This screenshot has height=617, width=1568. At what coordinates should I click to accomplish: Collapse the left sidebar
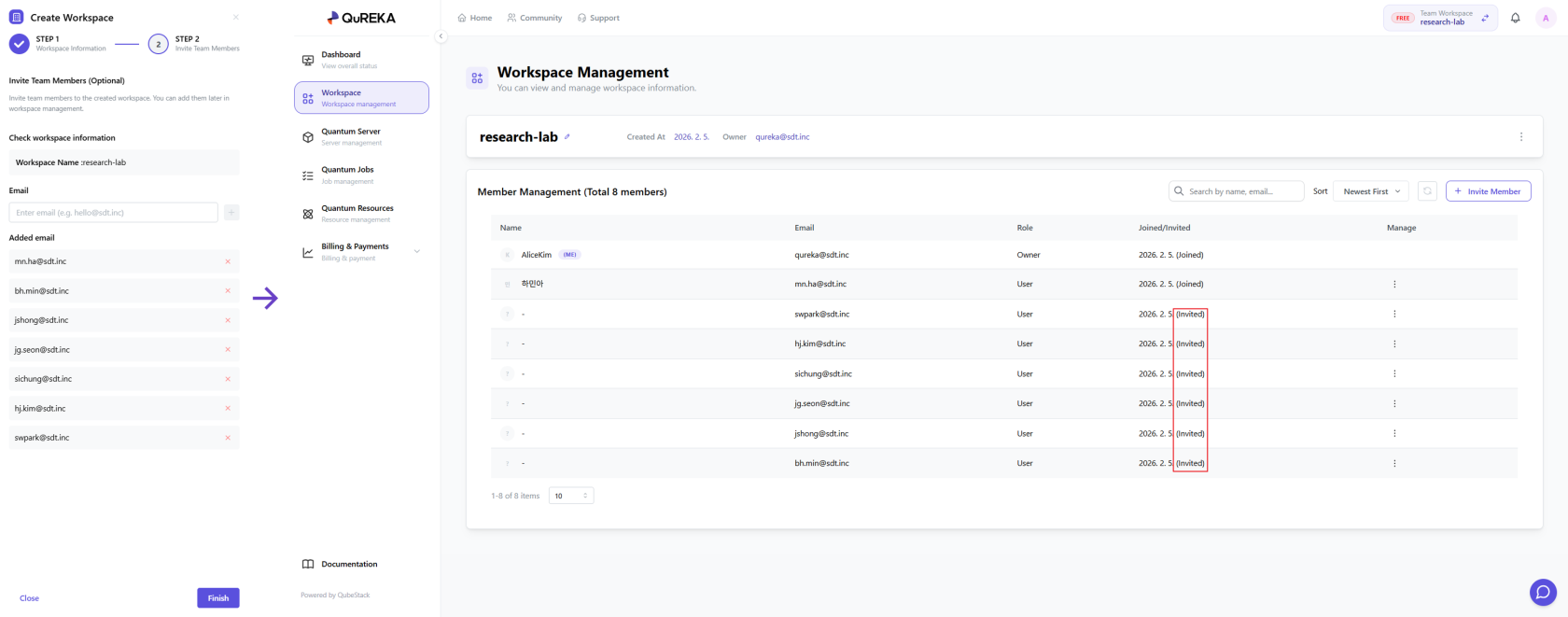coord(441,36)
